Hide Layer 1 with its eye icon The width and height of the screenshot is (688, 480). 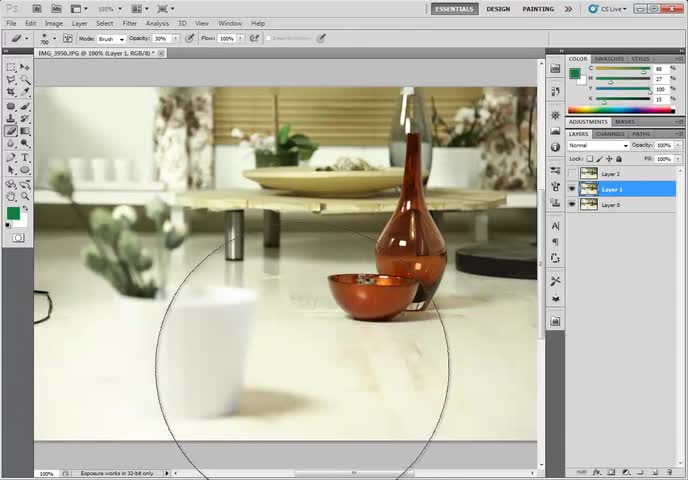572,189
